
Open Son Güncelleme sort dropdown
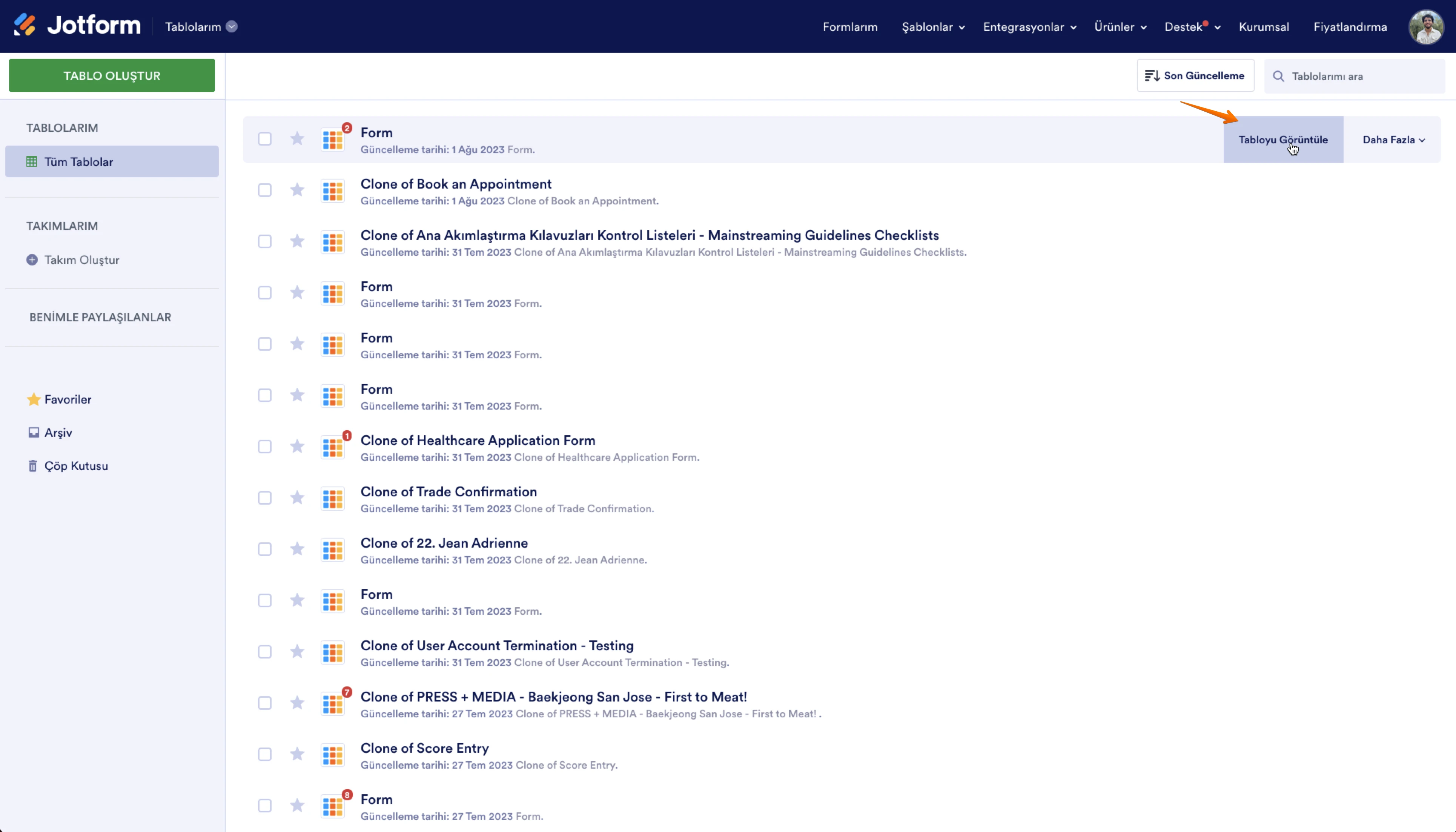click(1195, 76)
